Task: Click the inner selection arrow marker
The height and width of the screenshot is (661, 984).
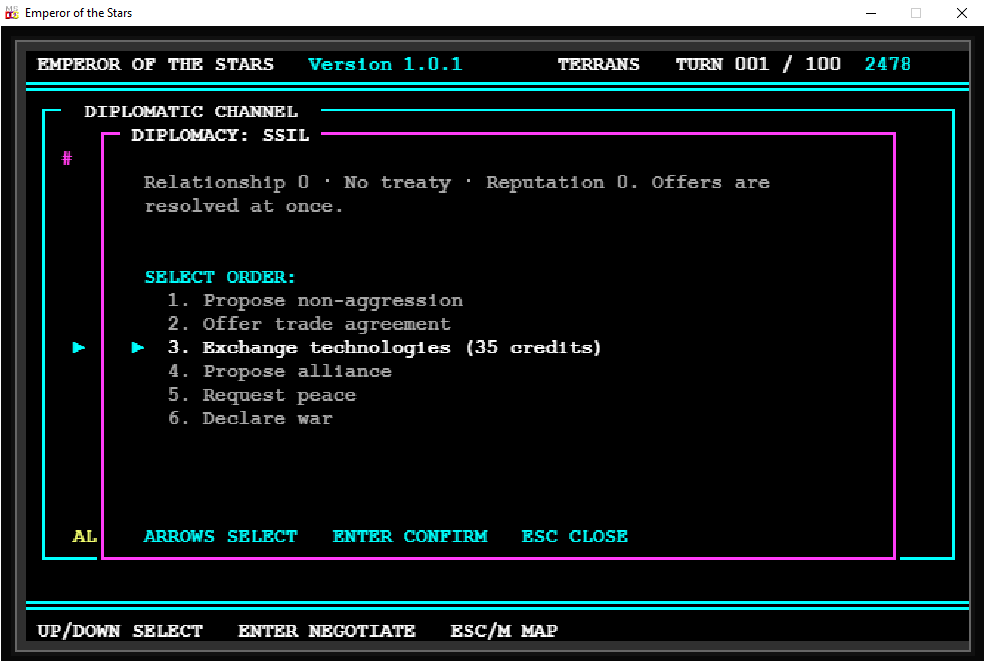Action: tap(138, 348)
